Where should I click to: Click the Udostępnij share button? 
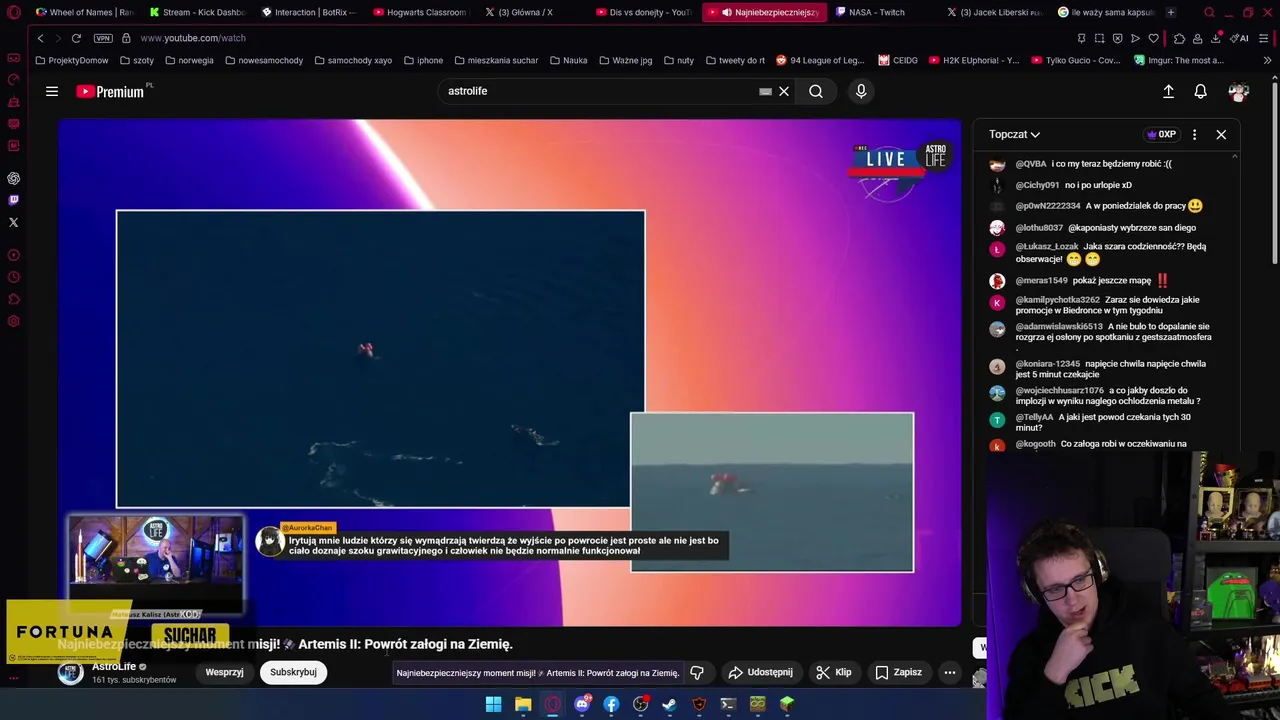760,672
